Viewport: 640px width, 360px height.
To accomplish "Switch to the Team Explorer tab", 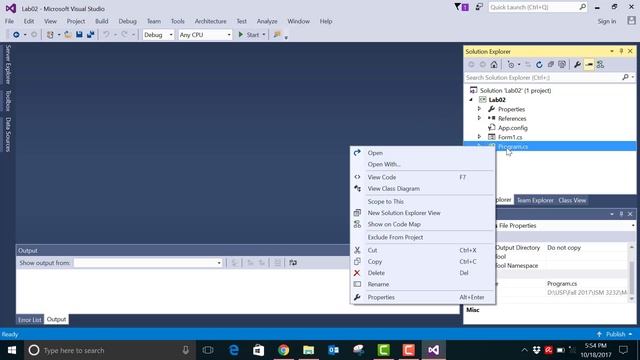I will [x=535, y=200].
